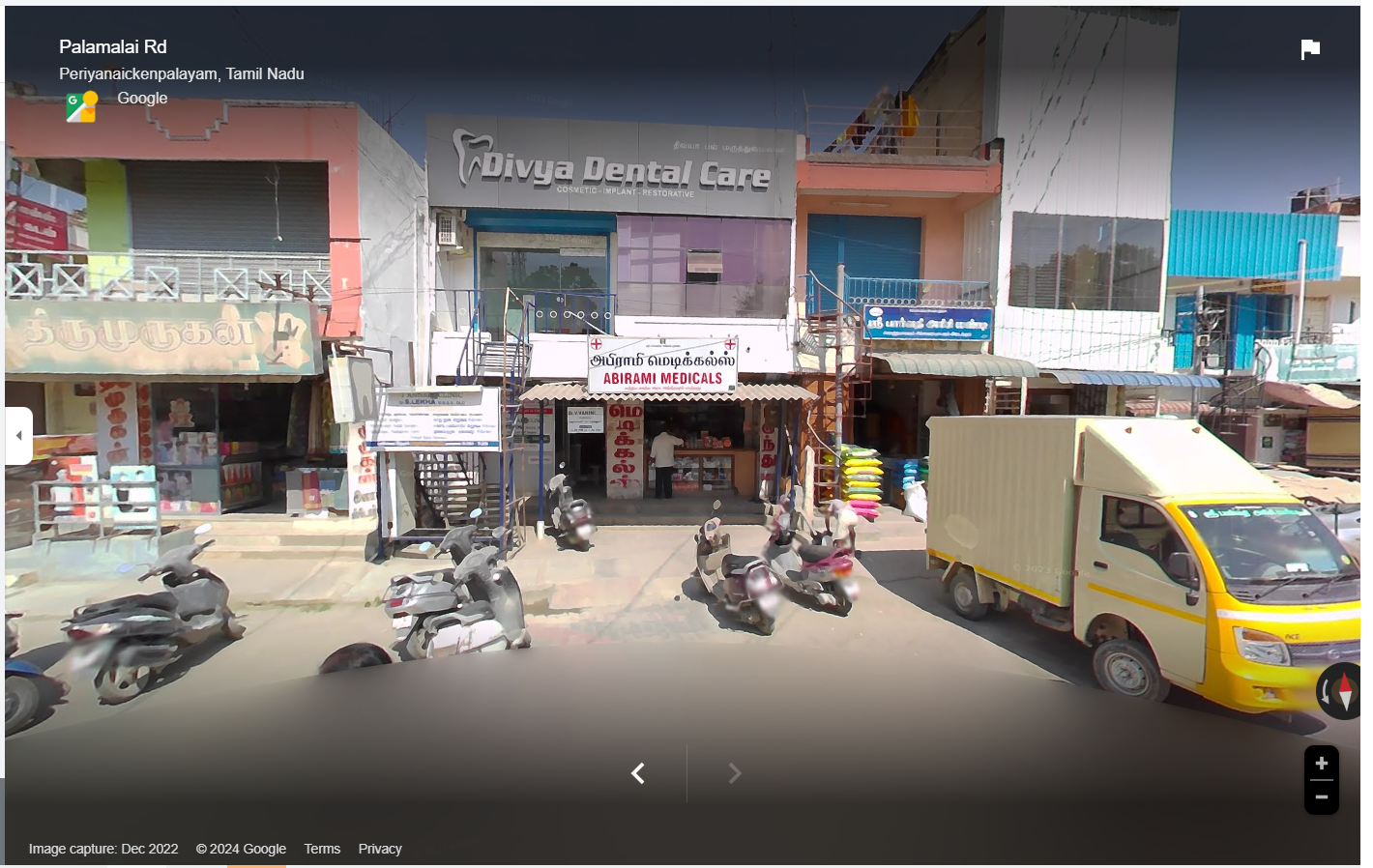The width and height of the screenshot is (1373, 868).
Task: Go to the next Street View image
Action: click(x=735, y=773)
